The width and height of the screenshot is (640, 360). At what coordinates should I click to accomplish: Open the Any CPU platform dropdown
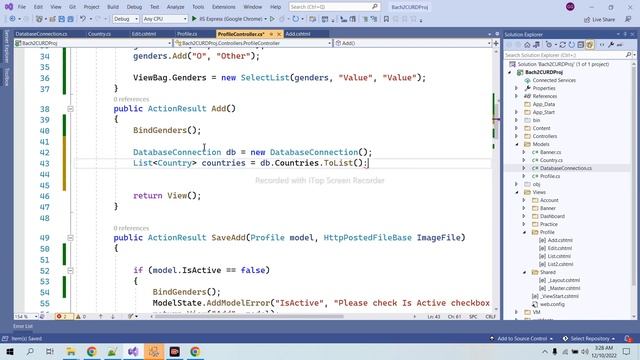point(165,19)
